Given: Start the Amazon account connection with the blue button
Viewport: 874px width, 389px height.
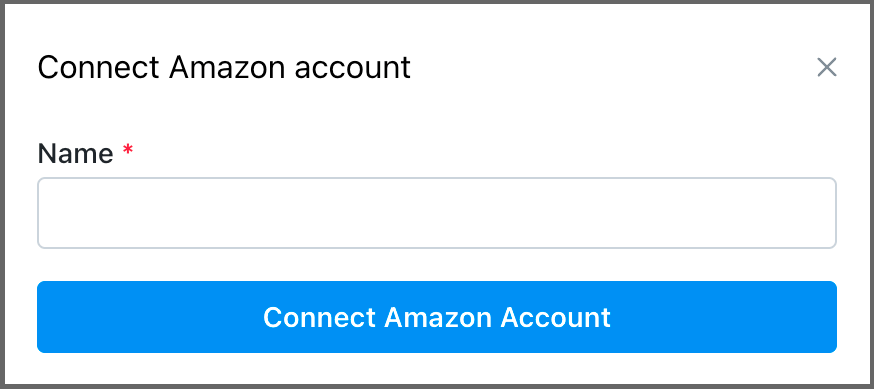Looking at the screenshot, I should (436, 317).
